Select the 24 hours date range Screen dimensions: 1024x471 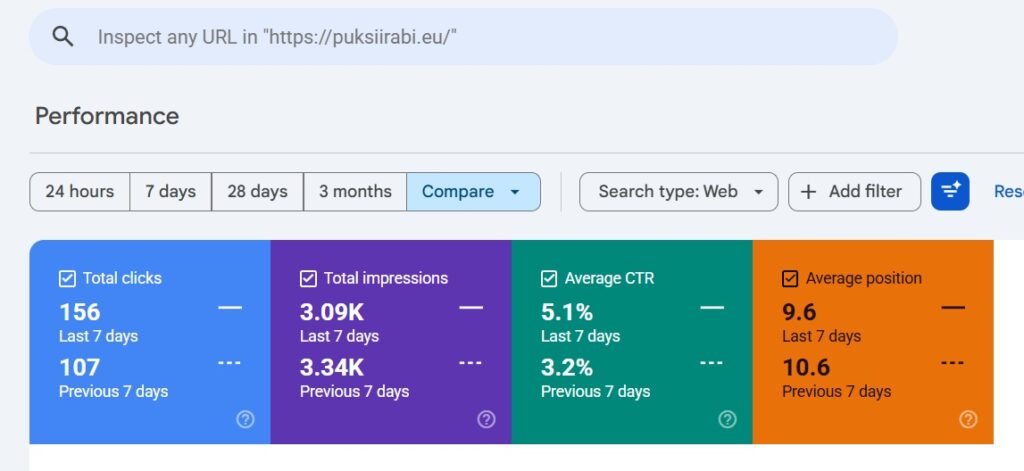(80, 191)
